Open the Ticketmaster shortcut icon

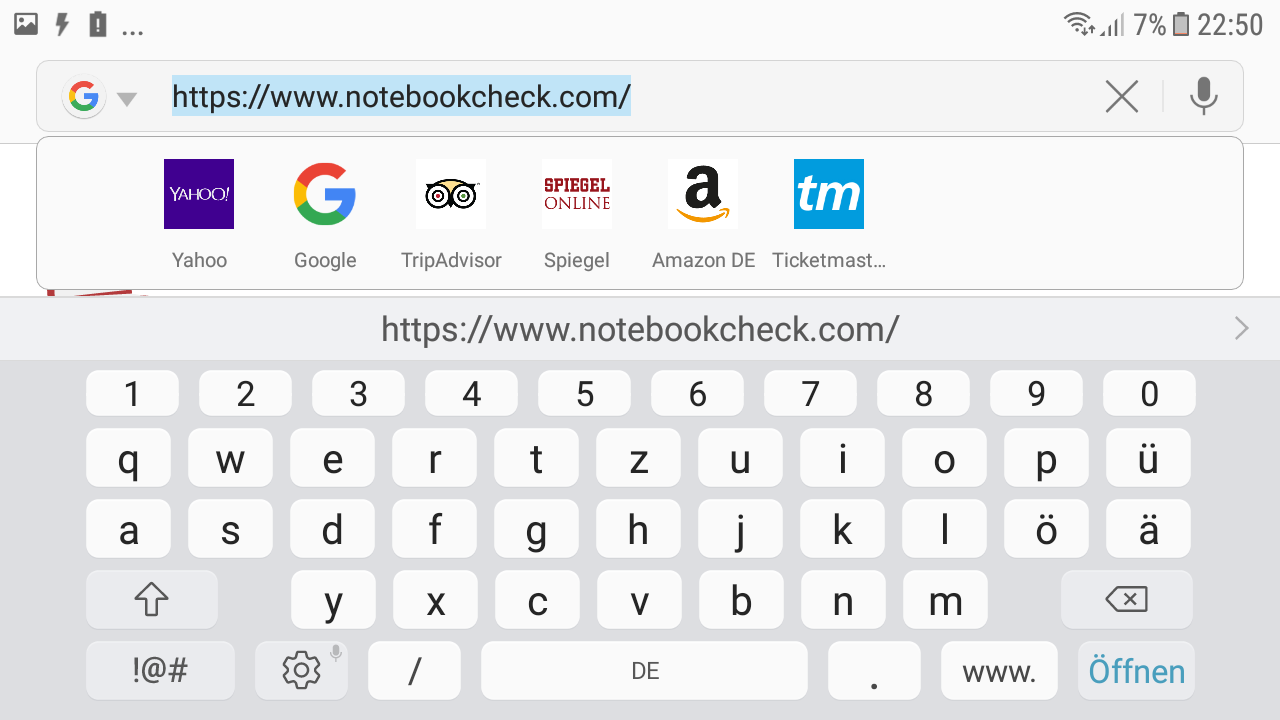click(829, 194)
